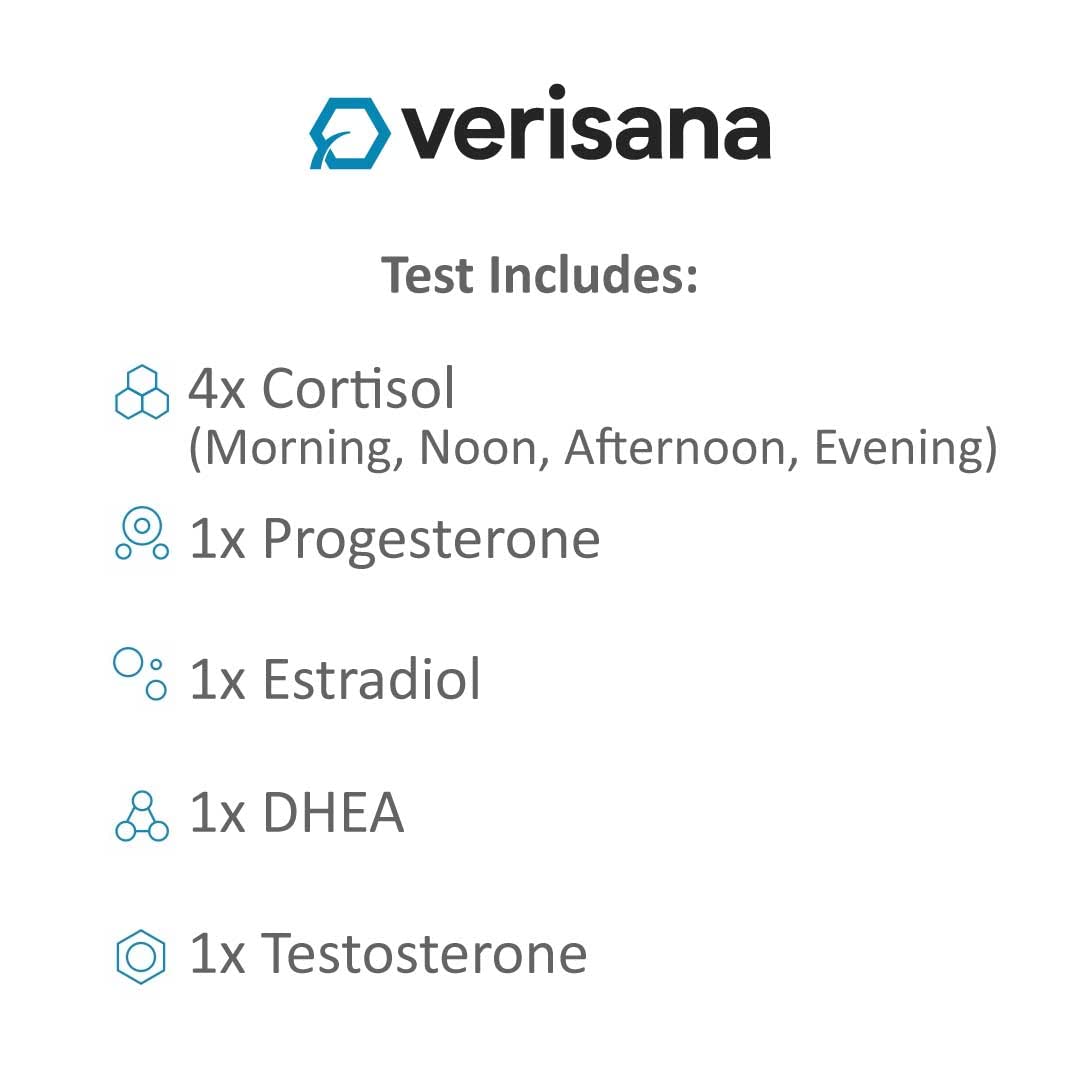The width and height of the screenshot is (1080, 1080).
Task: Click the "Test Includes:" heading
Action: 540,275
